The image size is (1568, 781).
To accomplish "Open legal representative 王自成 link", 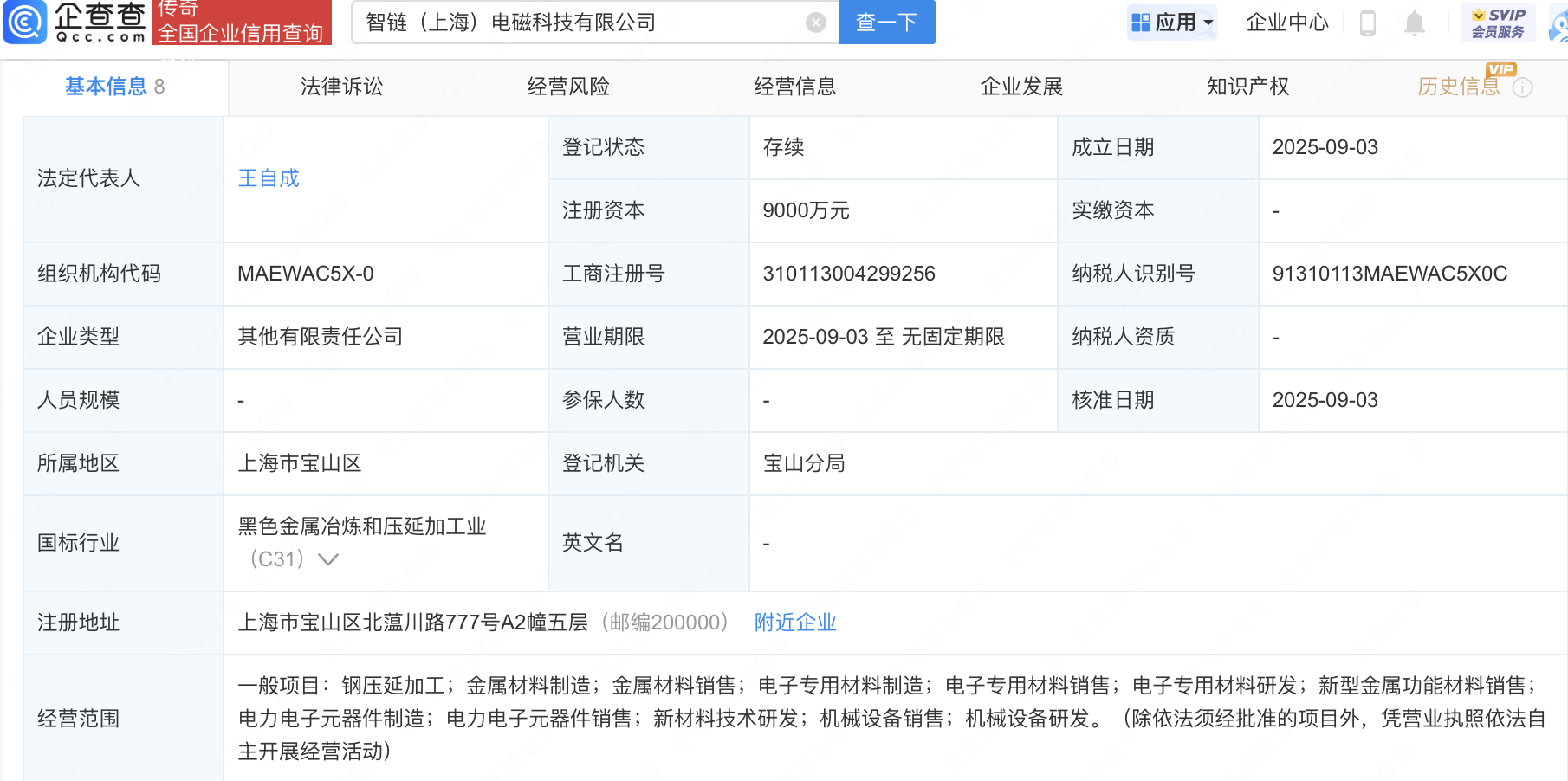I will point(269,178).
